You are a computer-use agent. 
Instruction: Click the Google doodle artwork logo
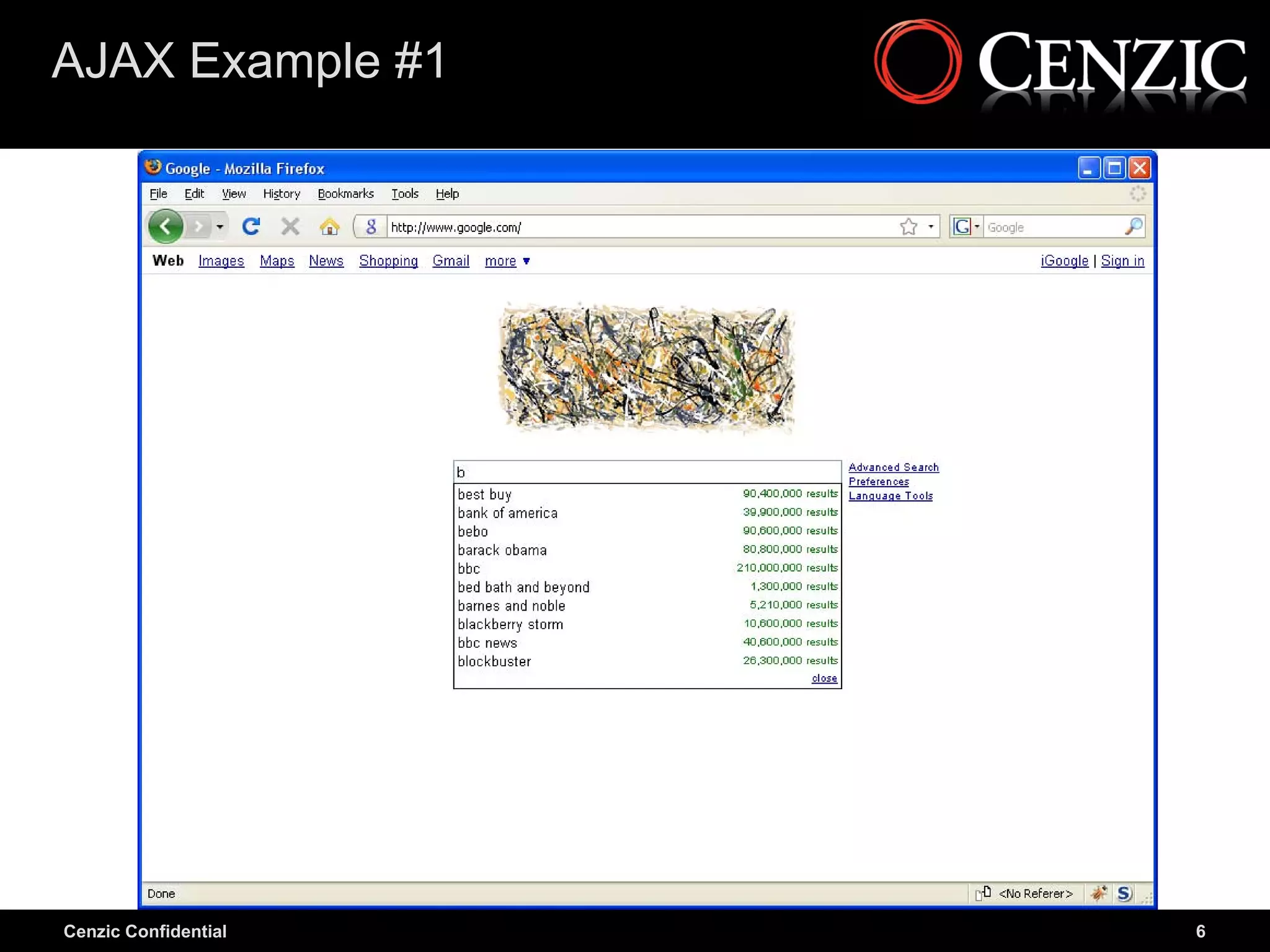tap(647, 368)
